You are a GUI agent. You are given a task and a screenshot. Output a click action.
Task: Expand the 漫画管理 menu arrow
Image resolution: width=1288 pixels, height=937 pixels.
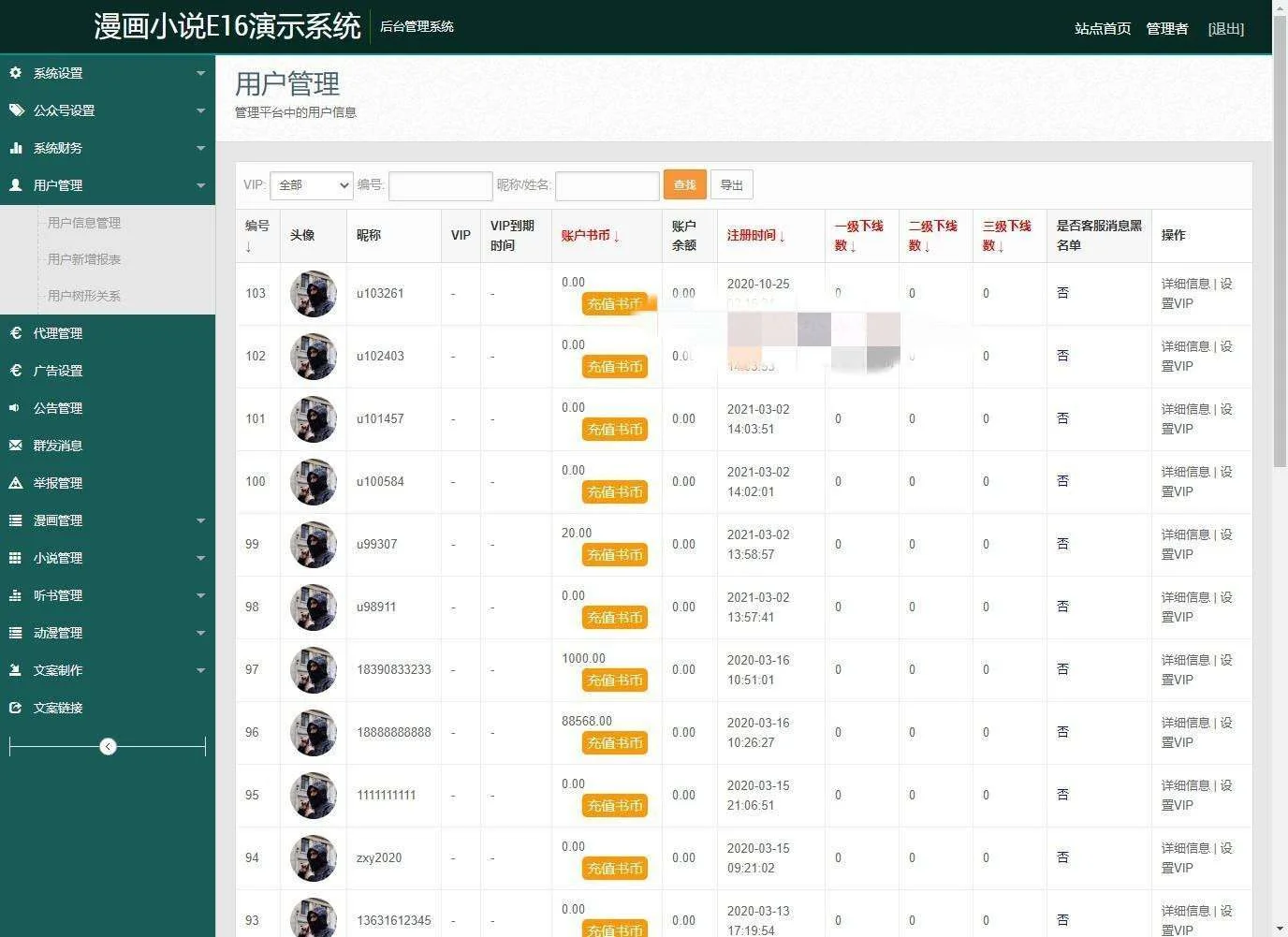[200, 520]
